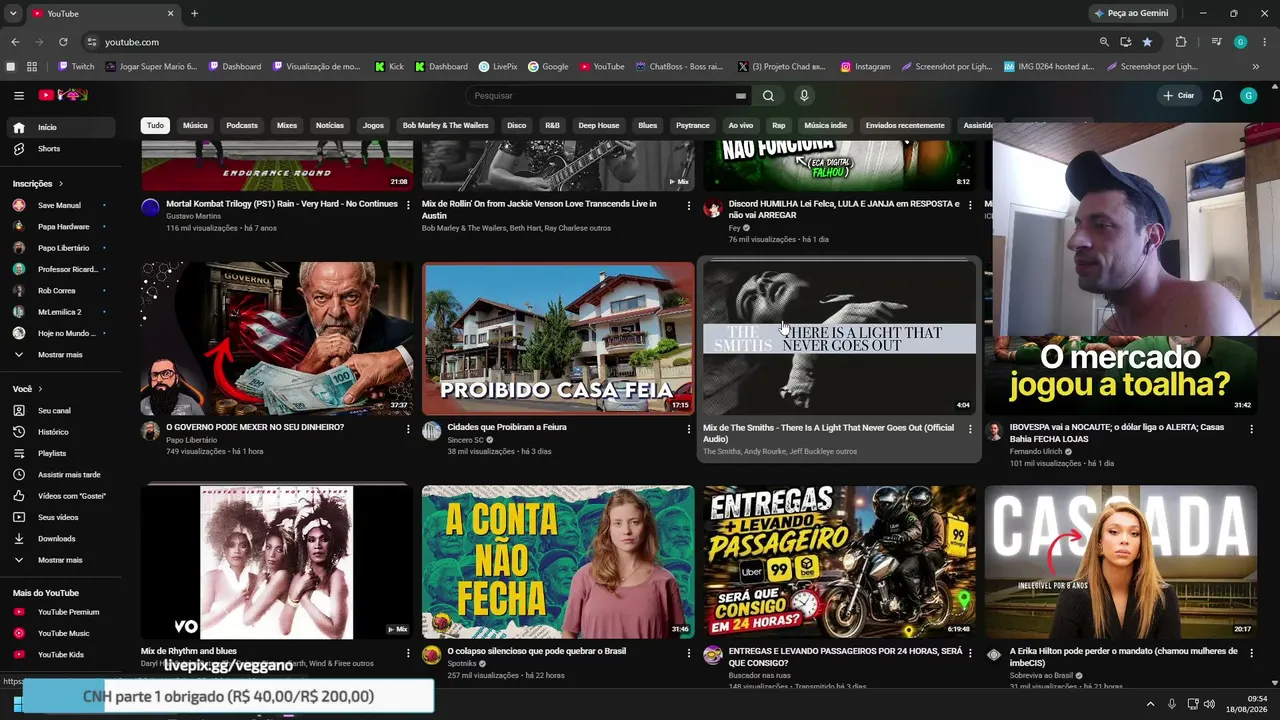Show hidden system tray icons
The width and height of the screenshot is (1280, 720).
1151,704
